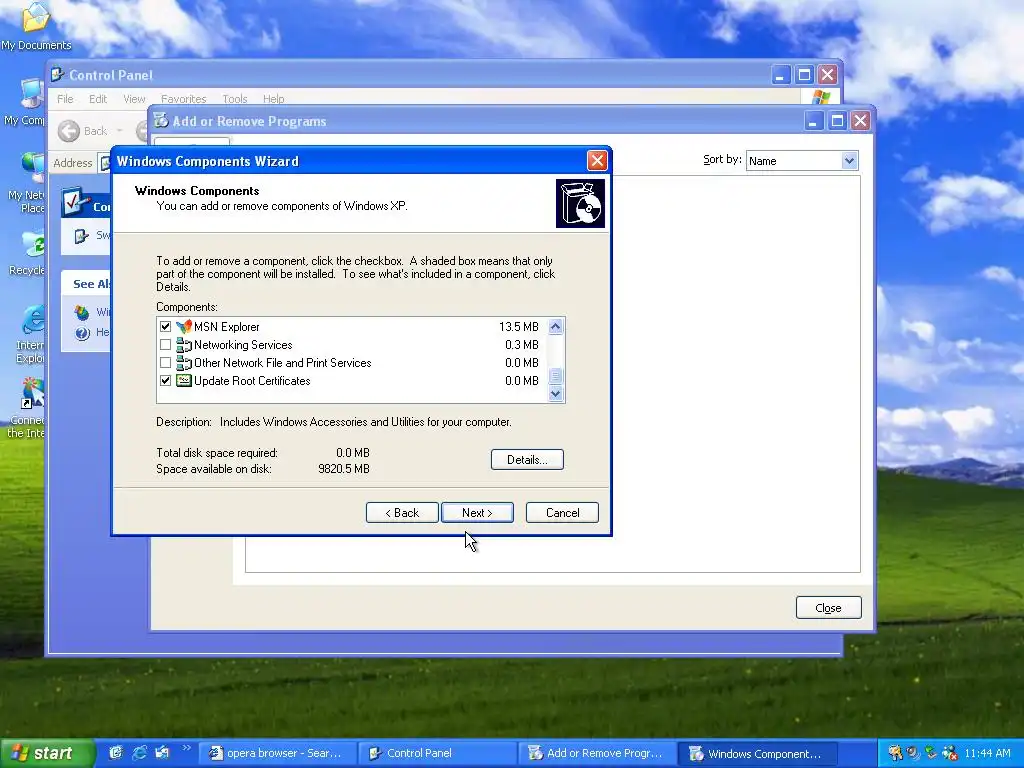Image resolution: width=1024 pixels, height=768 pixels.
Task: Cancel the Windows Components Wizard
Action: (562, 513)
